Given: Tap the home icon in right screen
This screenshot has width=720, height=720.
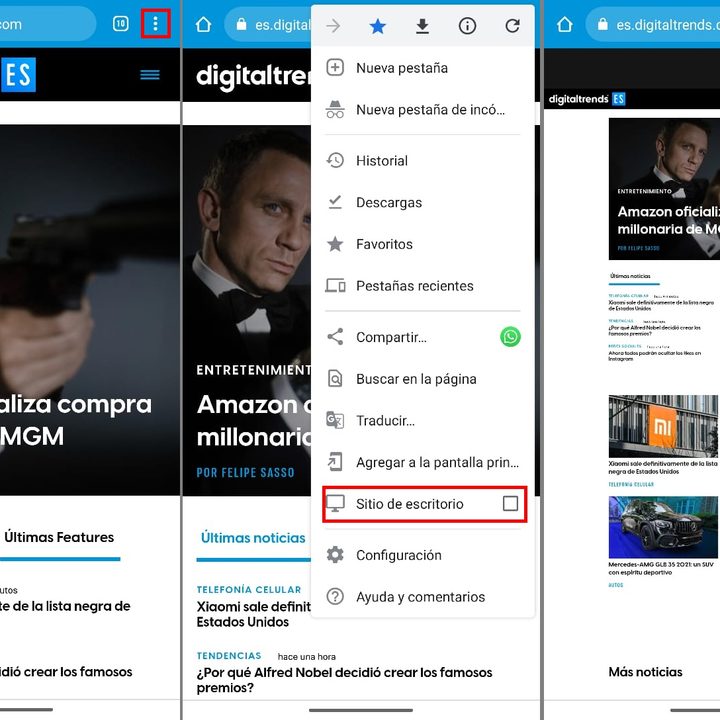Looking at the screenshot, I should 564,24.
